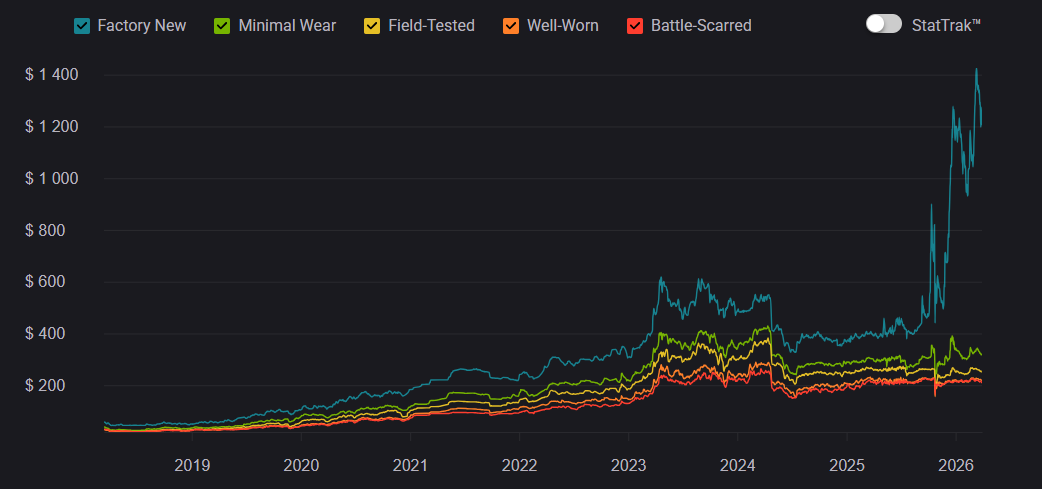This screenshot has width=1042, height=489.
Task: Click the Field-Tested legend text
Action: click(x=431, y=25)
